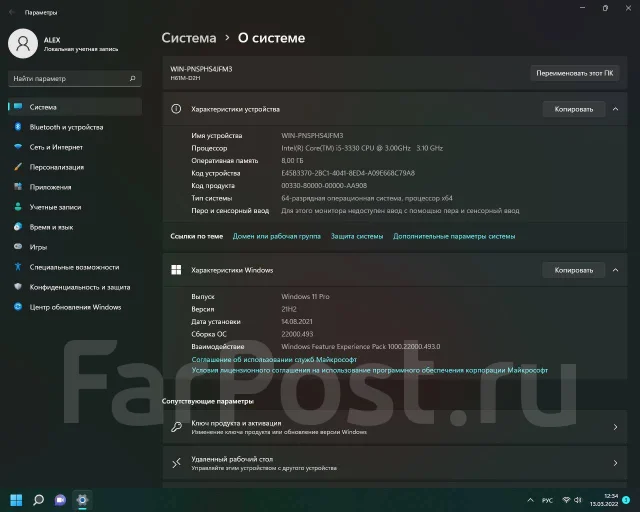640x512 pixels.
Task: Click the network icon in system tray
Action: click(x=566, y=500)
